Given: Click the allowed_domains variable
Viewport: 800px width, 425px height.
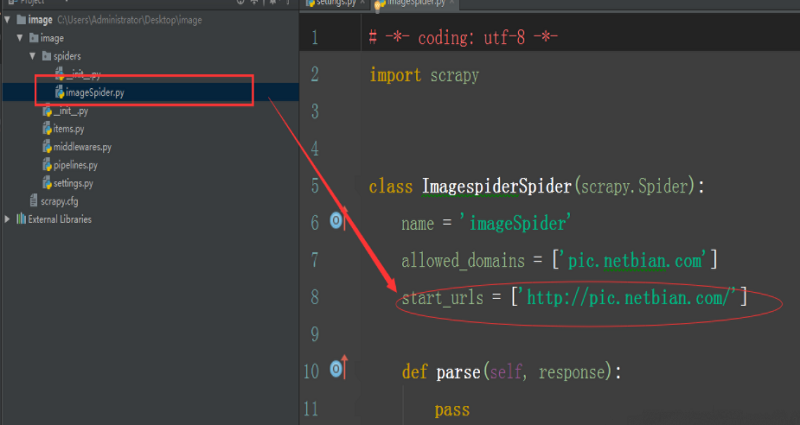Looking at the screenshot, I should [463, 261].
